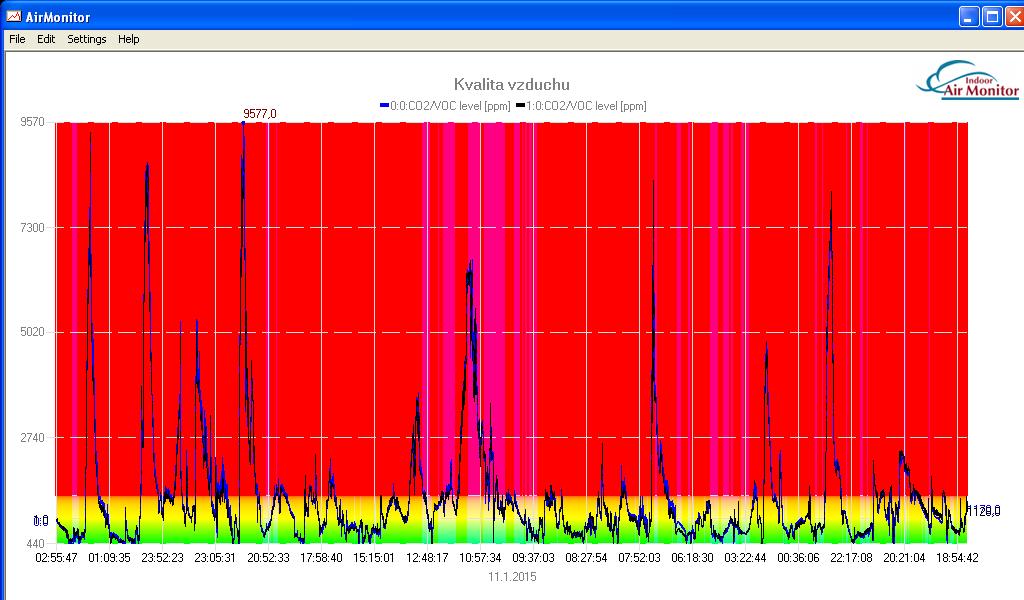
Task: Click the black 1:0 legend marker
Action: point(519,106)
